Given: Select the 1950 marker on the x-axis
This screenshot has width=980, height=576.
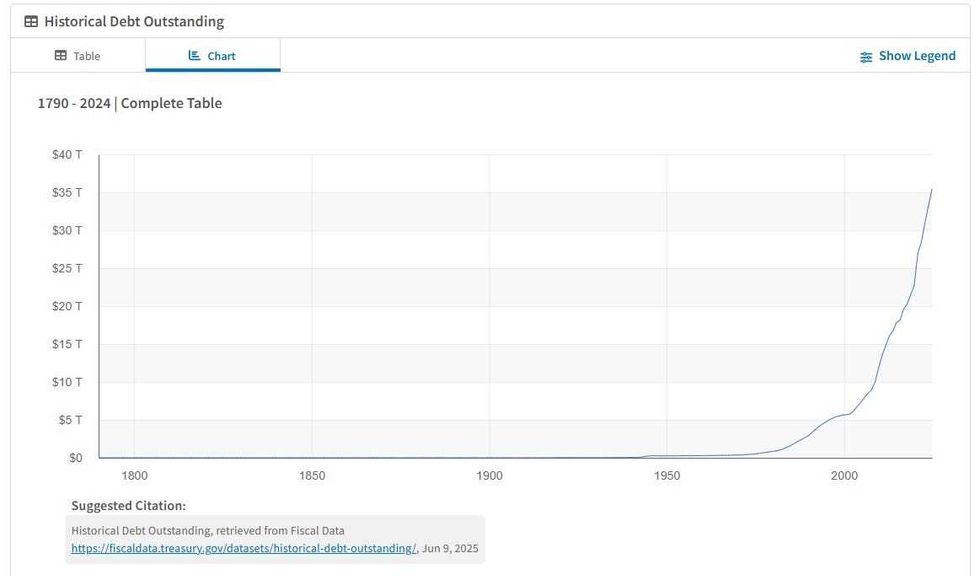Looking at the screenshot, I should 667,476.
